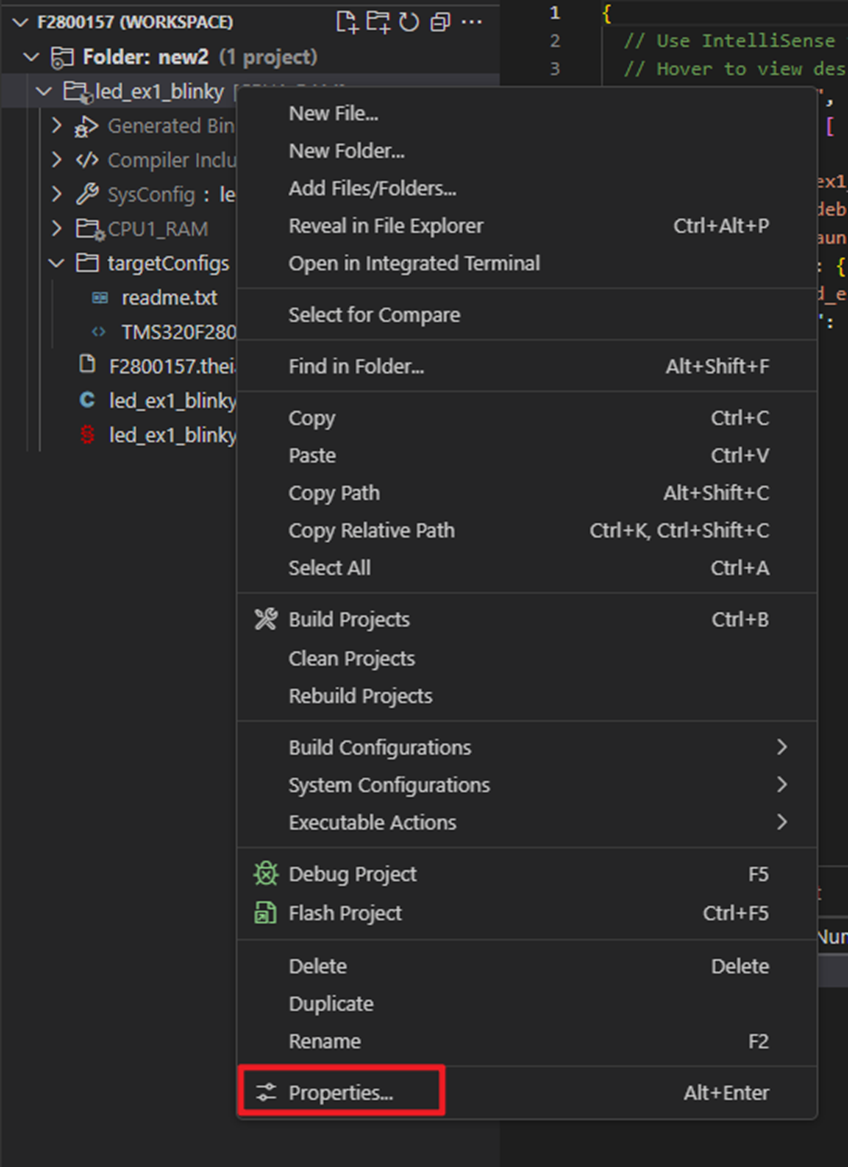Image resolution: width=848 pixels, height=1167 pixels.
Task: Expand the Generated Binaries node
Action: [x=57, y=126]
